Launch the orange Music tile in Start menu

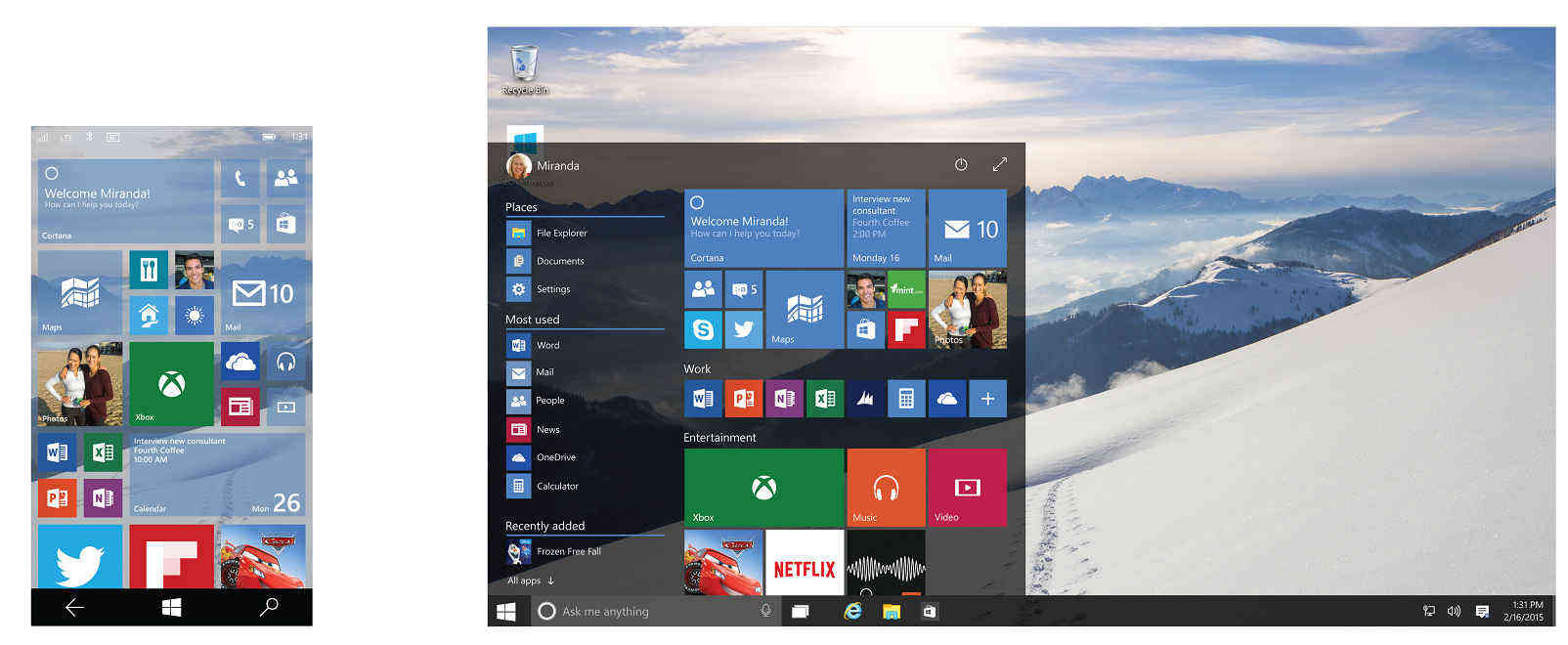pos(886,488)
